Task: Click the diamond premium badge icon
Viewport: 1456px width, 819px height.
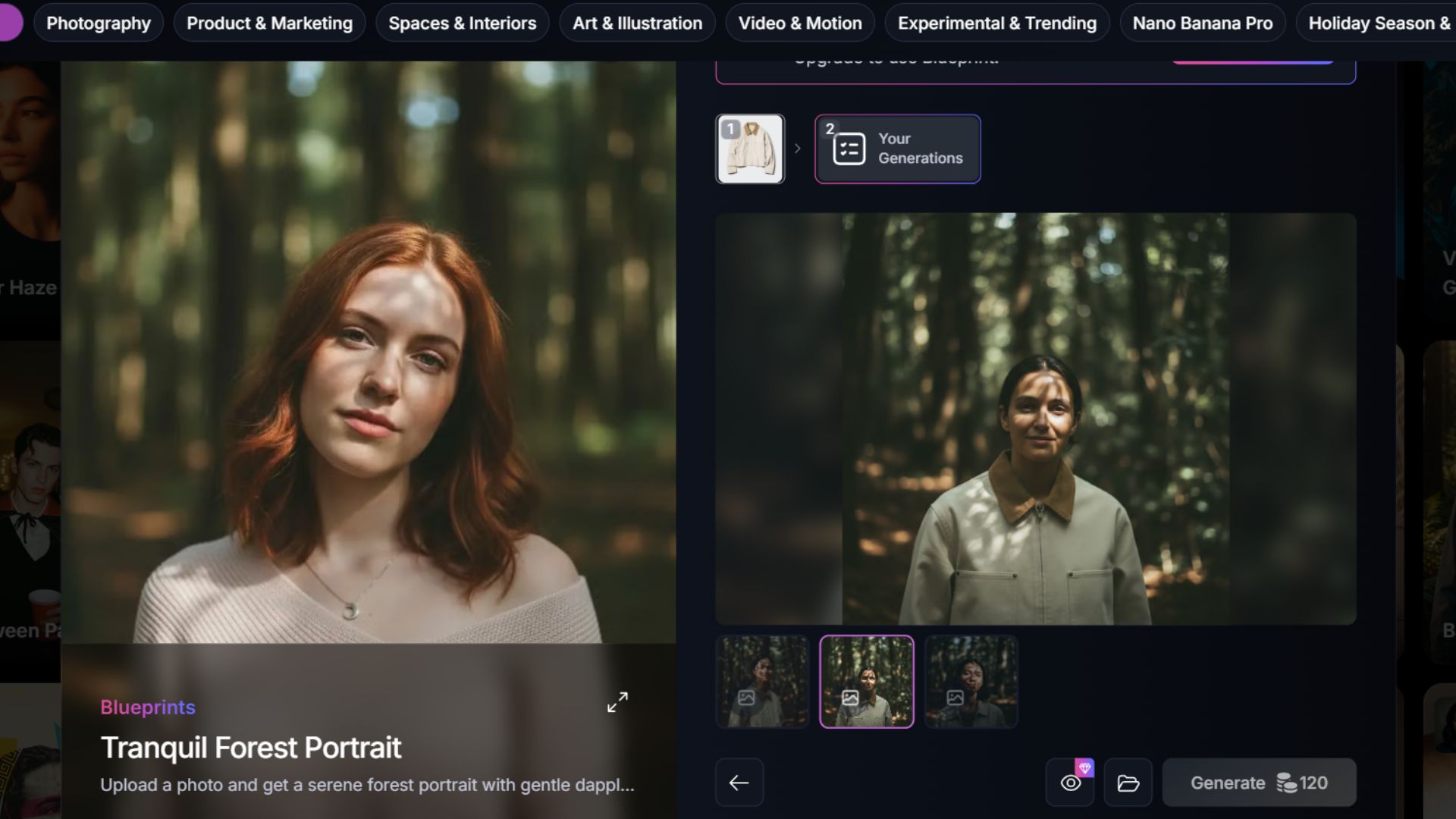Action: point(1084,768)
